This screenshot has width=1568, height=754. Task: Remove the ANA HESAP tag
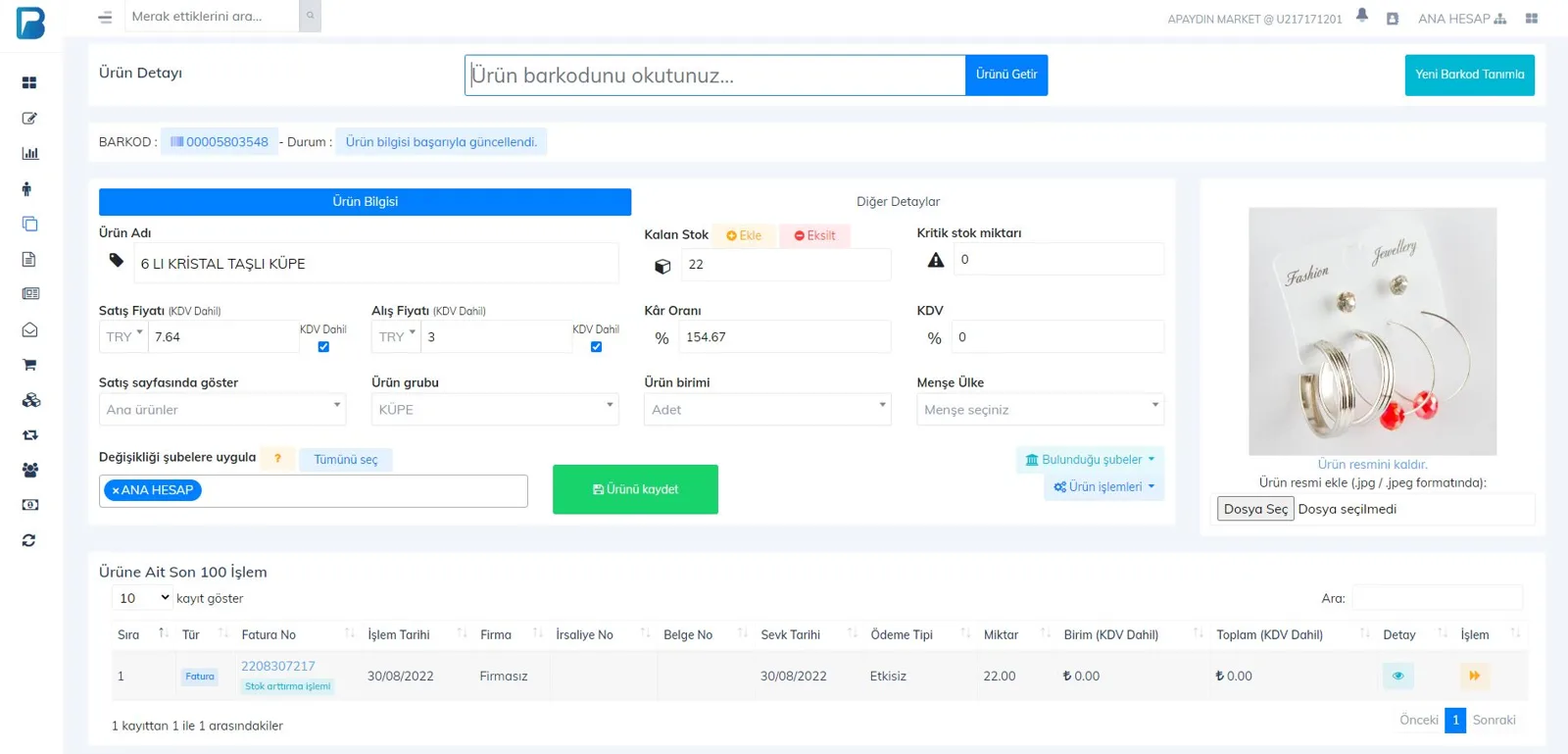pyautogui.click(x=116, y=490)
